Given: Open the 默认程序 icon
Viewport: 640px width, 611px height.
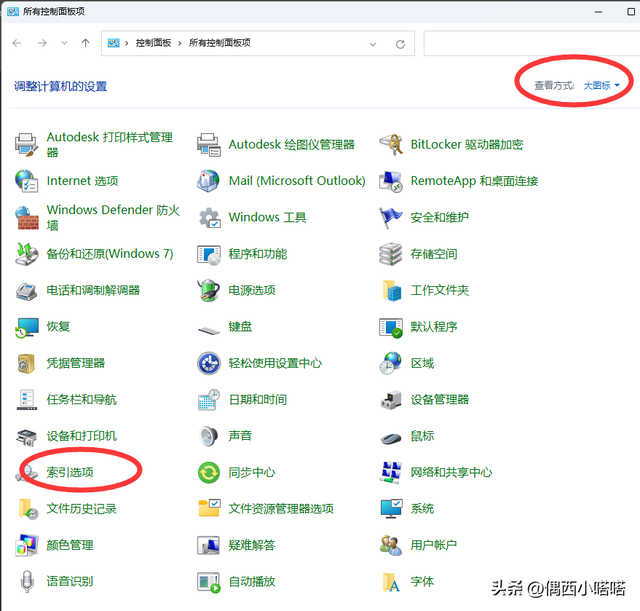Looking at the screenshot, I should 391,327.
